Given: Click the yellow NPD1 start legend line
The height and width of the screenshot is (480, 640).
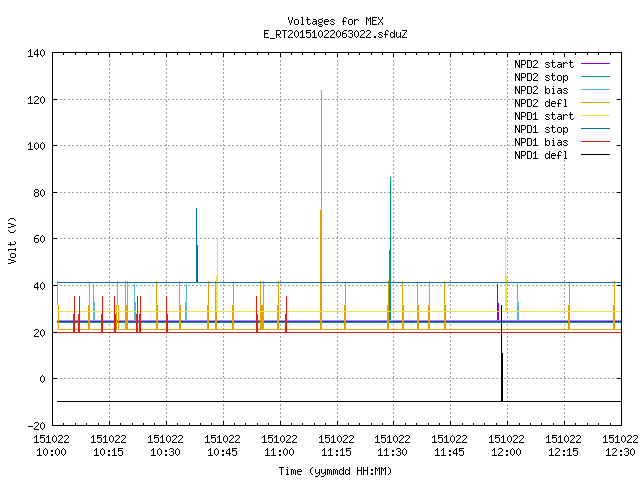Looking at the screenshot, I should (596, 116).
